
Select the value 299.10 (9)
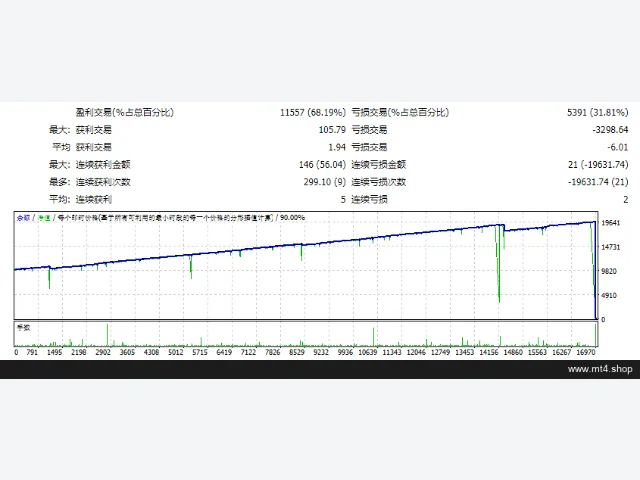(324, 182)
